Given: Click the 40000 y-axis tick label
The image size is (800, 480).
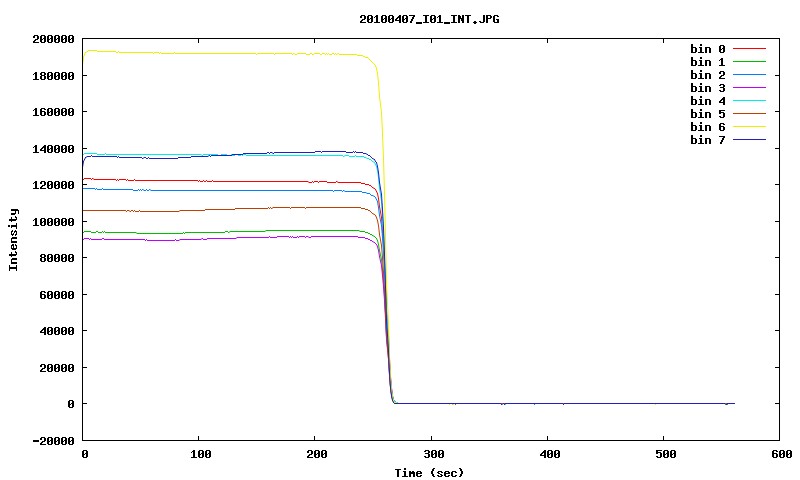Looking at the screenshot, I should coord(57,331).
